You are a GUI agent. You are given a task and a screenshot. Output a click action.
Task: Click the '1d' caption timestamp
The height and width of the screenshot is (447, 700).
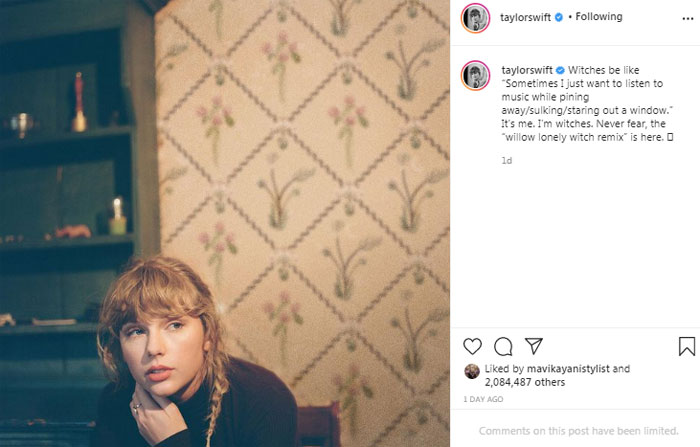click(x=506, y=160)
